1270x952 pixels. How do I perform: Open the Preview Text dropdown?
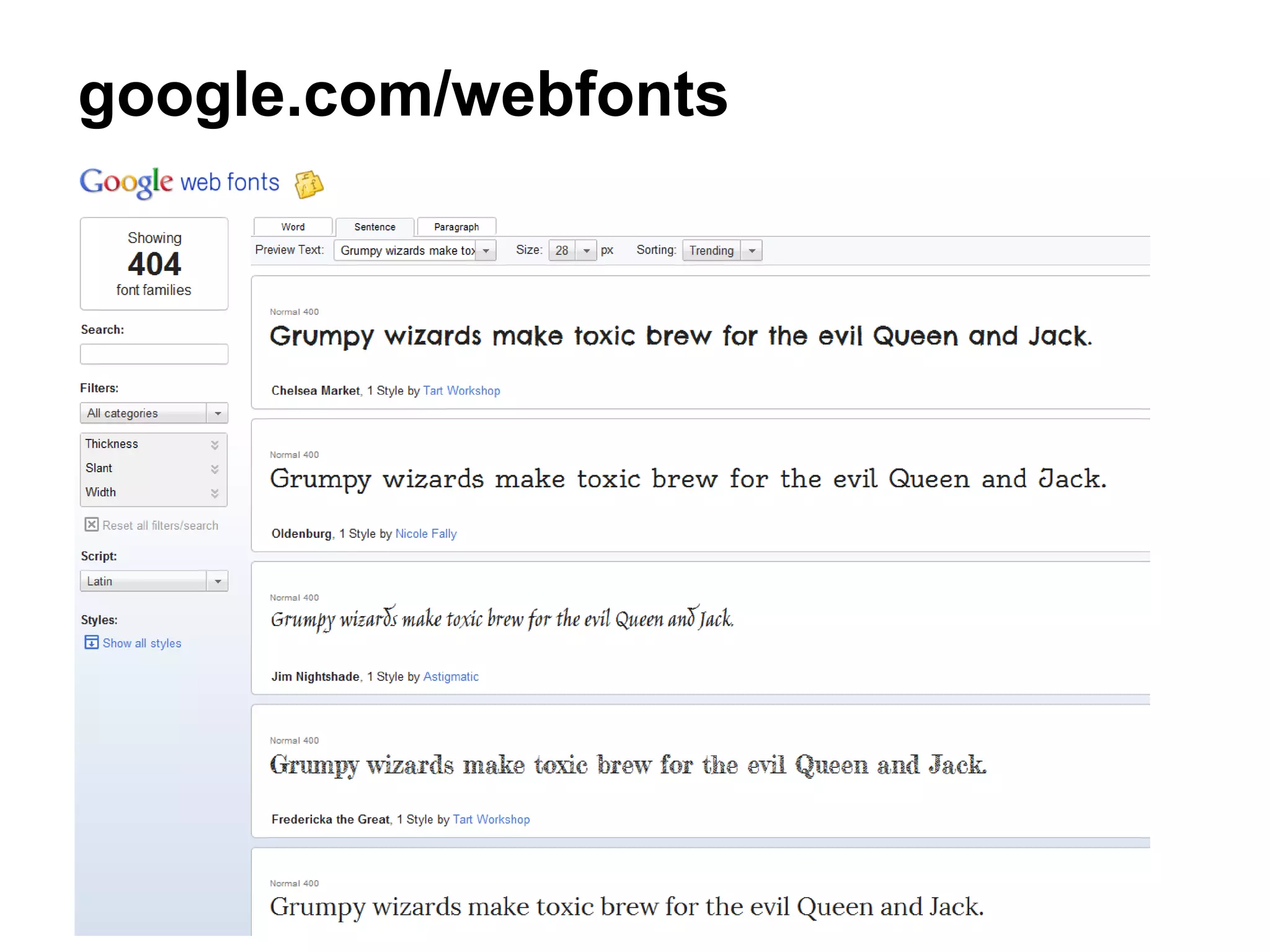point(415,250)
